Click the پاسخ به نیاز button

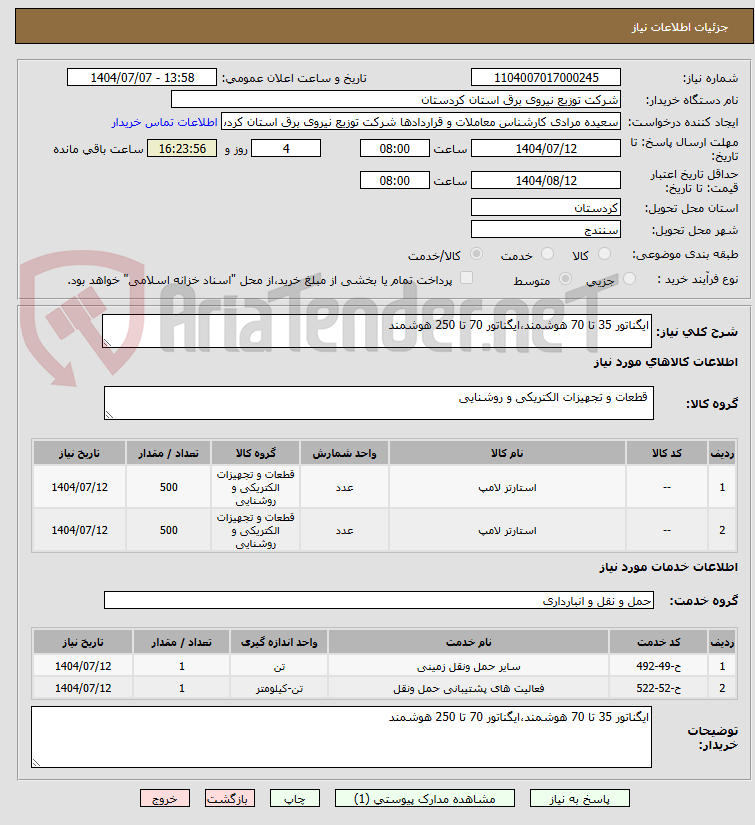(x=579, y=798)
